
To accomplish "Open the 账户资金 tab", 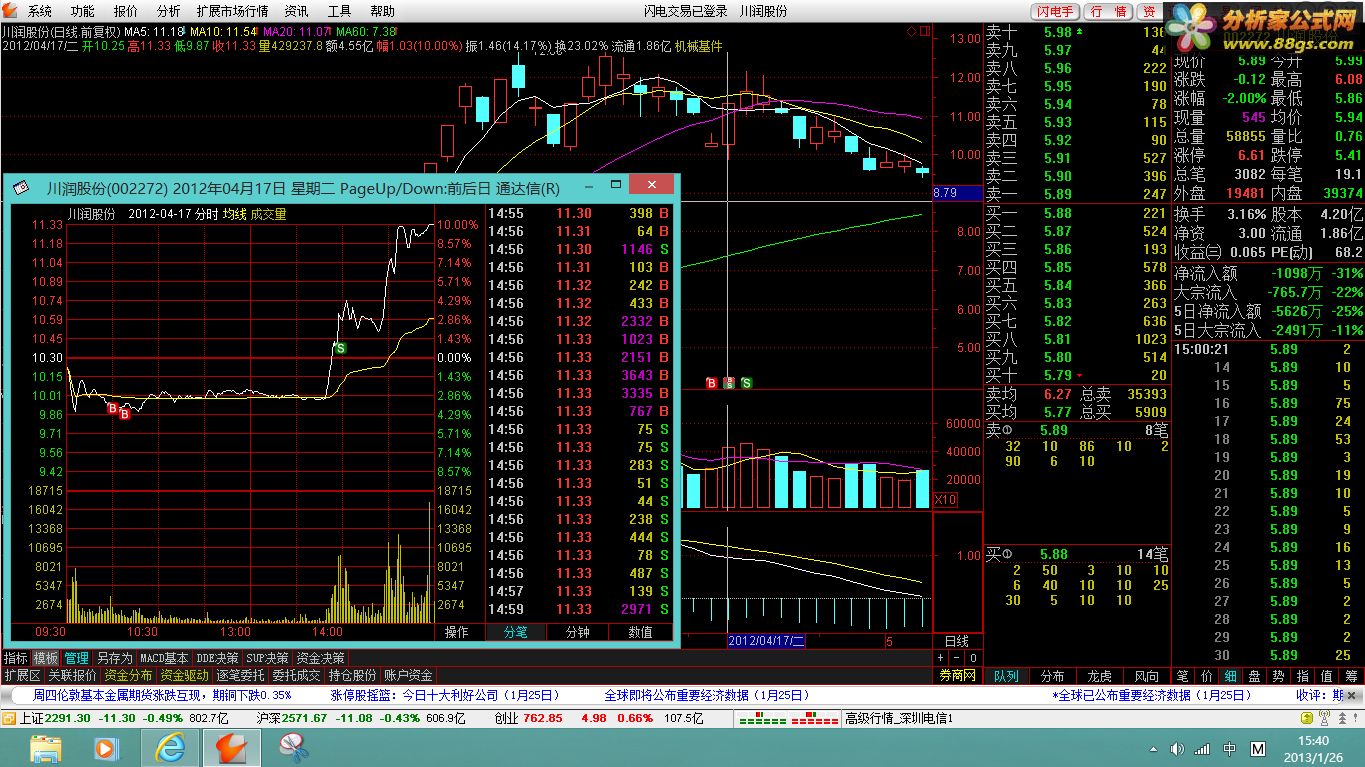I will coord(409,676).
